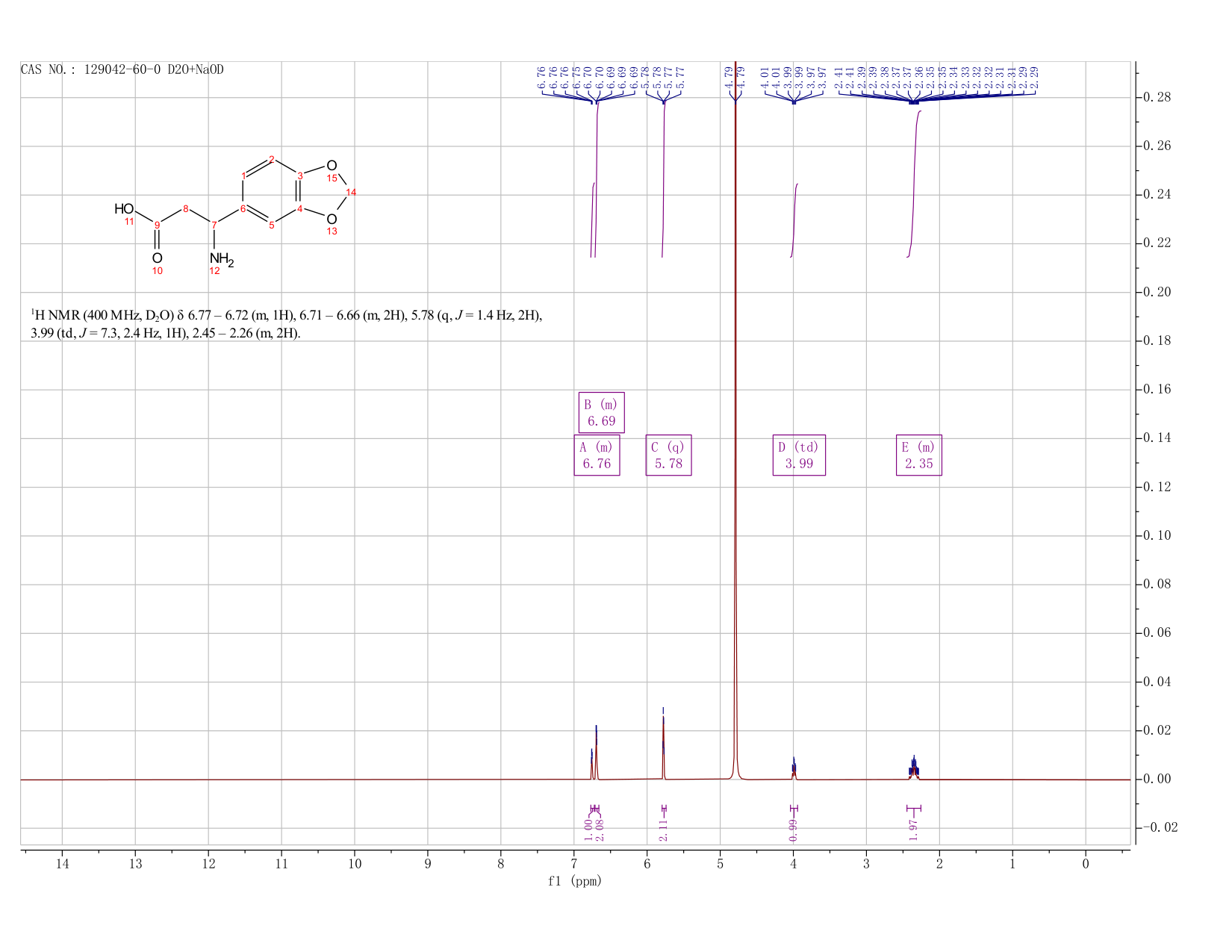Select the D (td) 3.99 multiplet label
This screenshot has width=1232, height=952.
click(799, 455)
